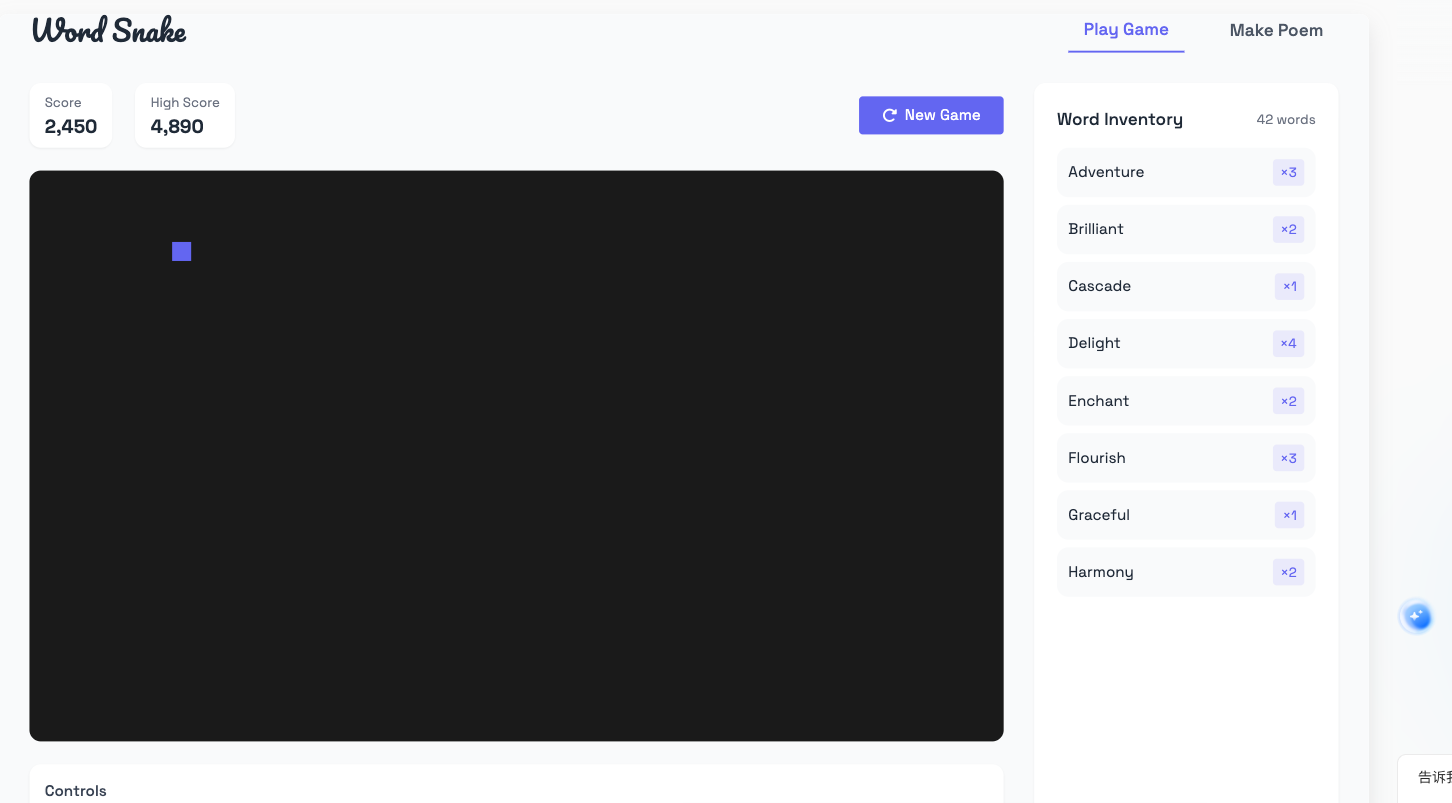Viewport: 1452px width, 803px height.
Task: Select Adventure in Word Inventory
Action: (1106, 172)
